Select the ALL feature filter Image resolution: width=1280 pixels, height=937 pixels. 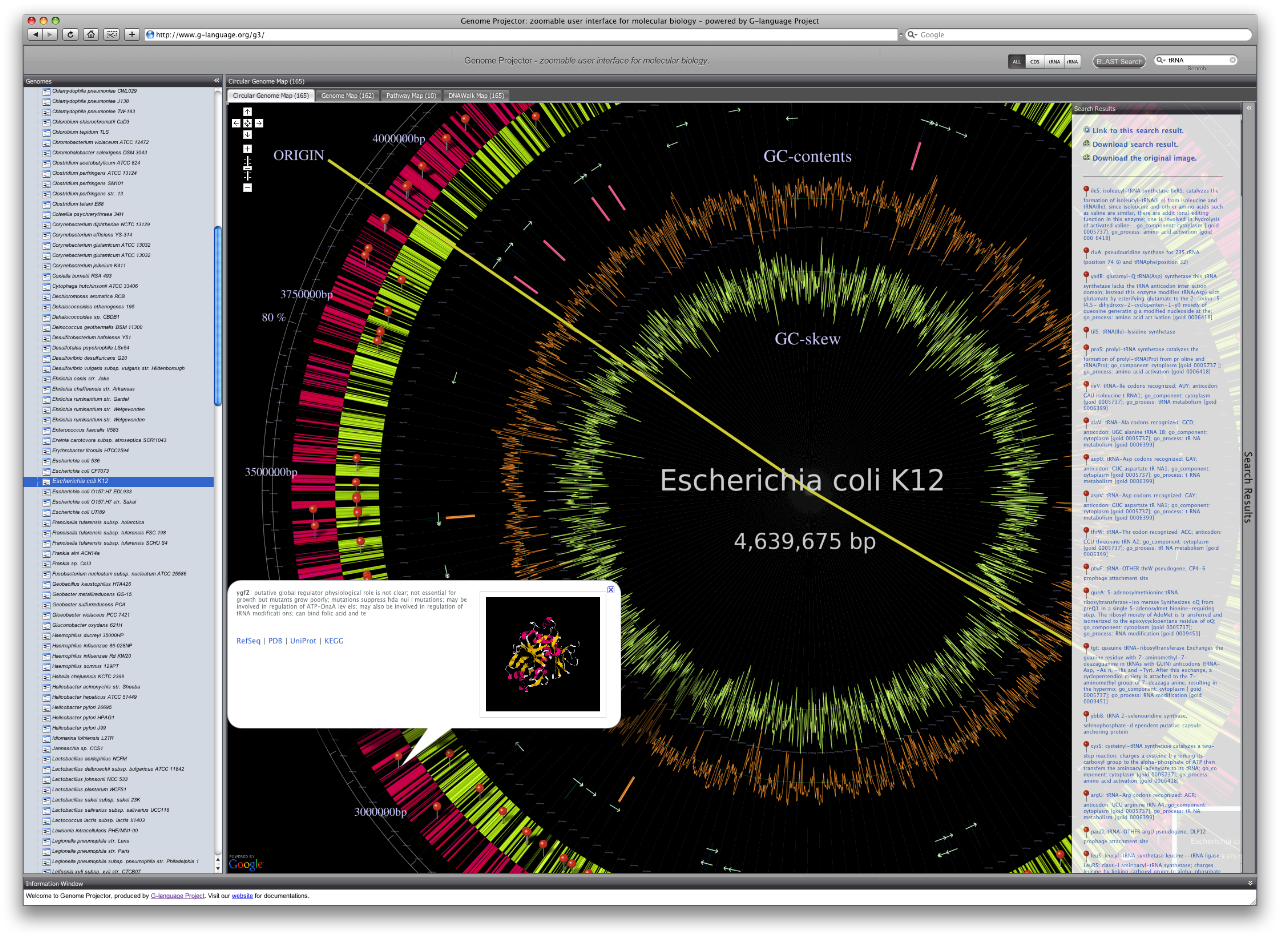[1017, 61]
